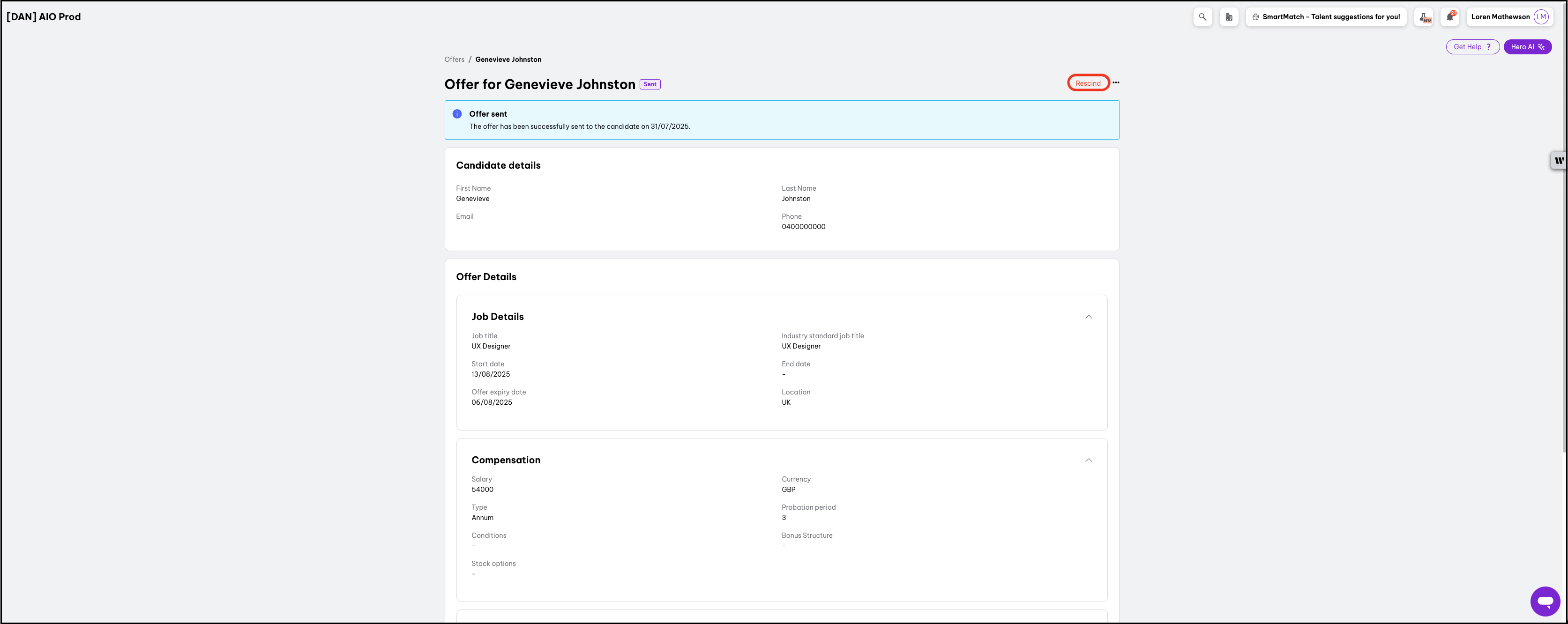
Task: Click the blue info icon in Offer sent banner
Action: click(x=457, y=114)
